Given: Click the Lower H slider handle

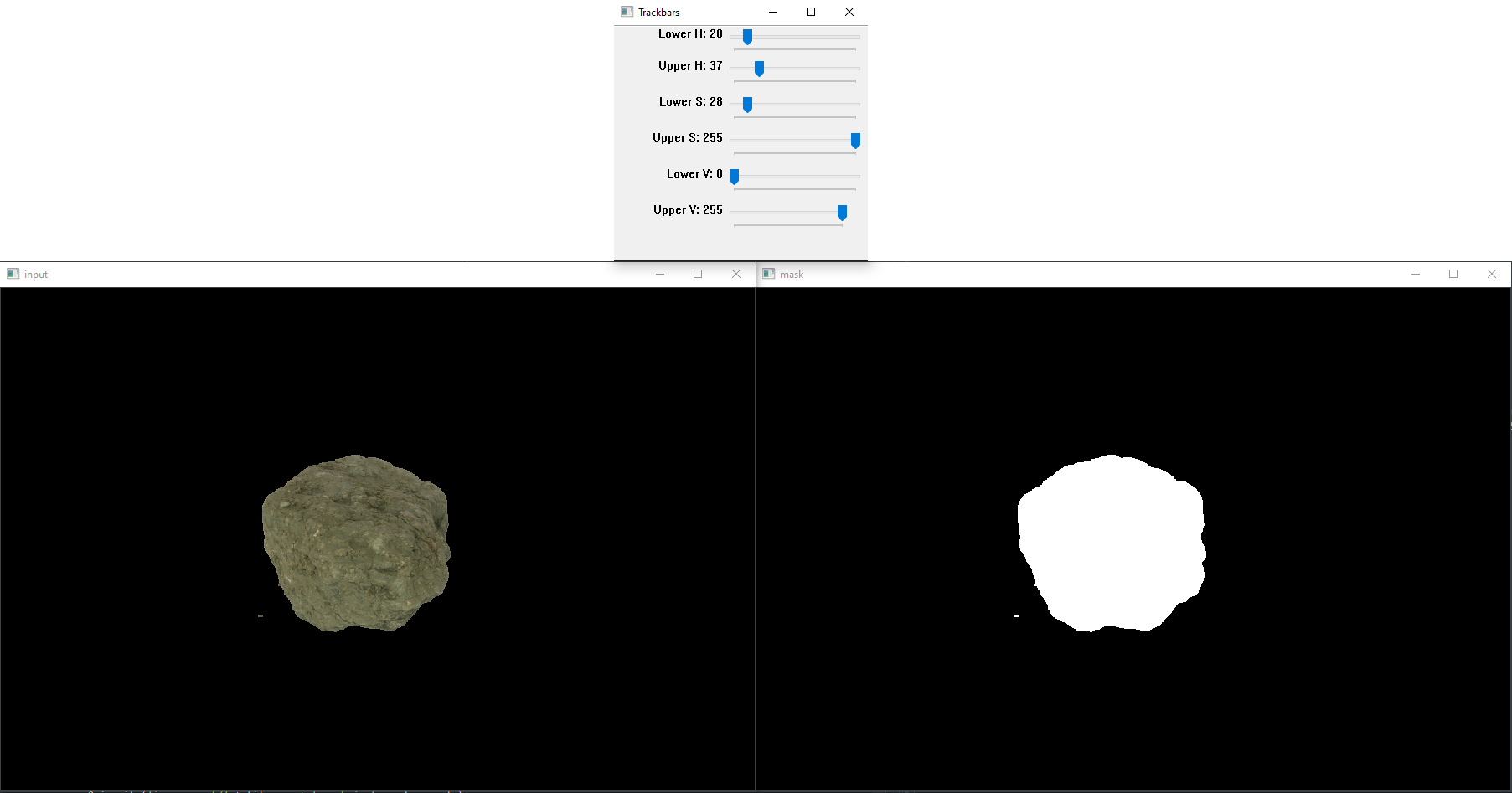Looking at the screenshot, I should coord(747,37).
